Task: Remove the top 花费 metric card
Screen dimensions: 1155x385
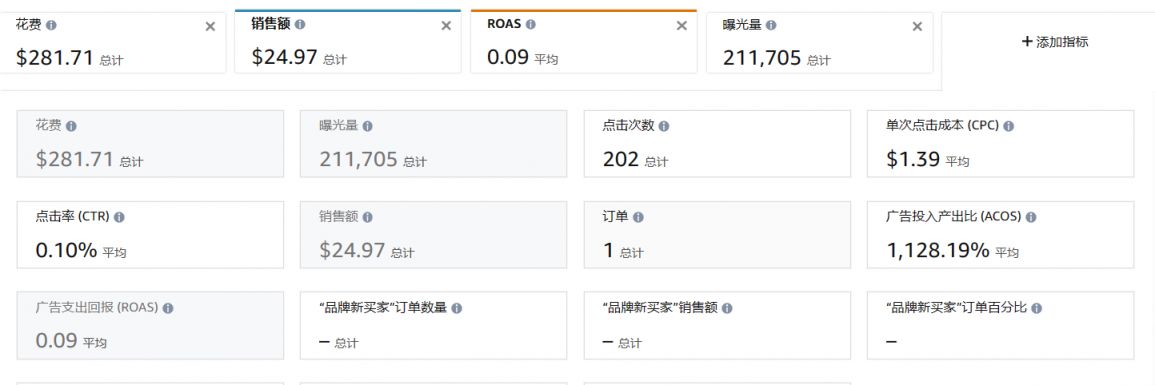Action: [x=210, y=27]
